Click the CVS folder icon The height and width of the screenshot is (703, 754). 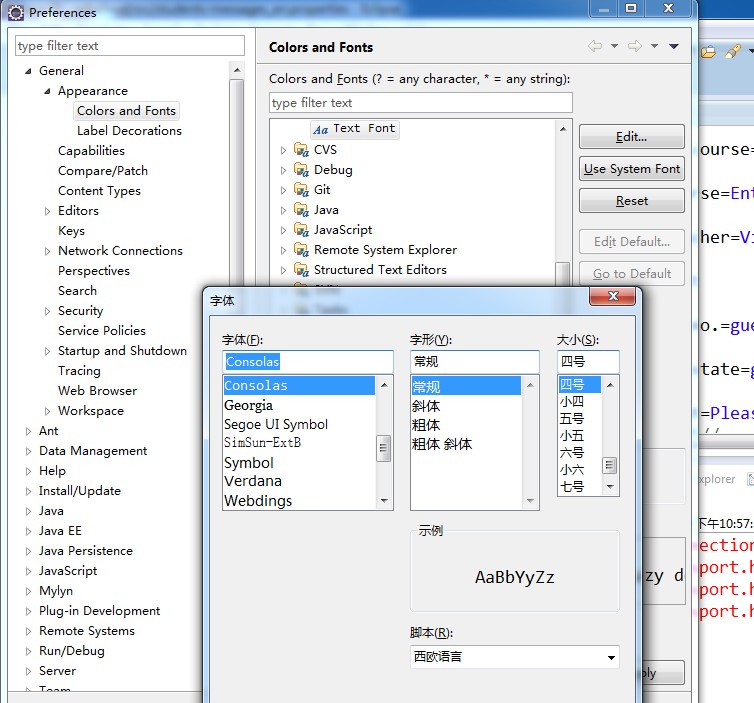point(302,150)
